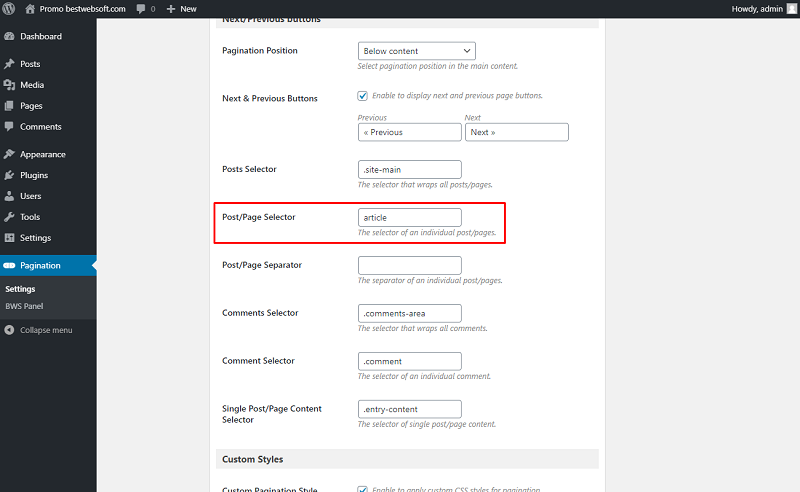
Task: Click the Collapse menu label
Action: 46,330
